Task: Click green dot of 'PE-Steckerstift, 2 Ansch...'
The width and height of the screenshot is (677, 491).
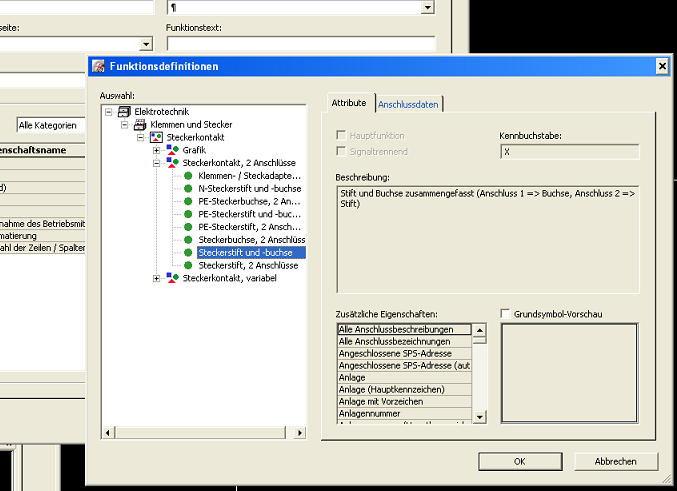Action: [x=188, y=227]
